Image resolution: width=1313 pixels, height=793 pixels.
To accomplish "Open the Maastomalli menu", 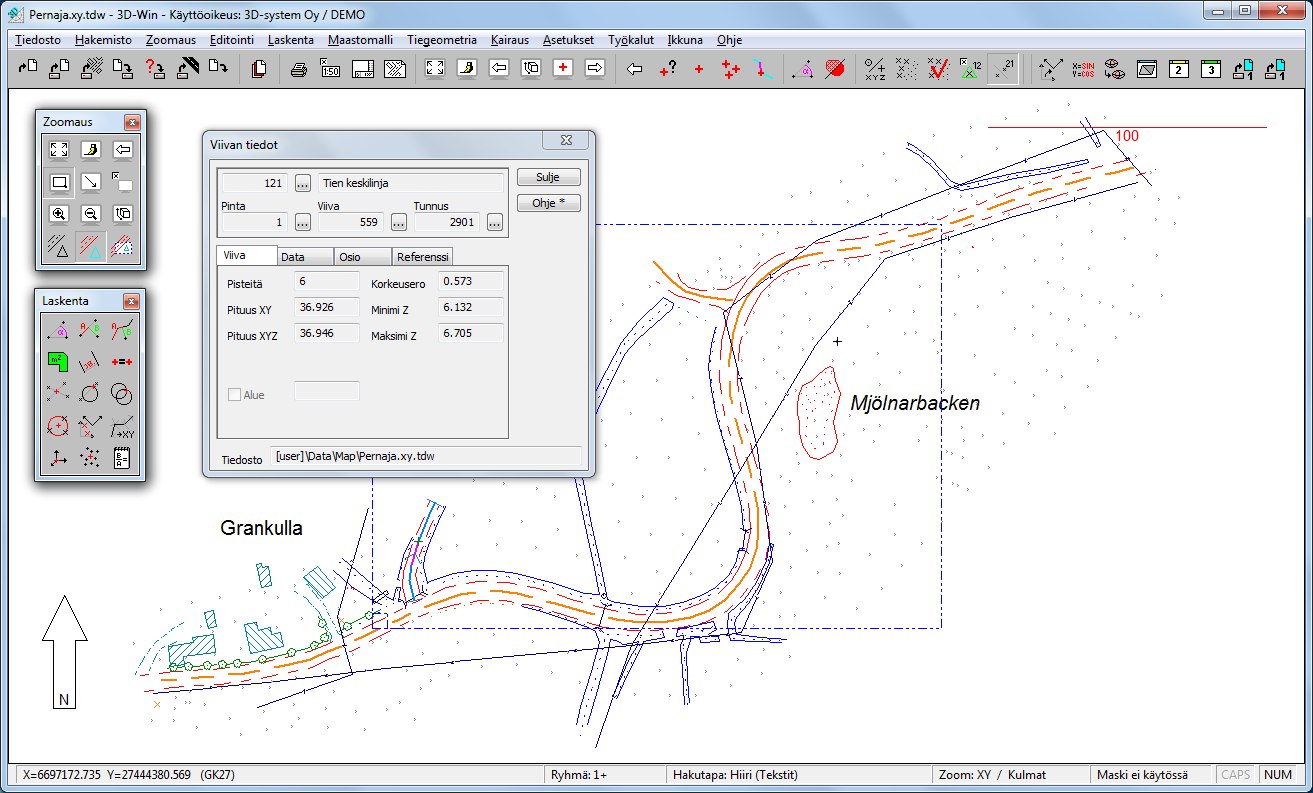I will (x=360, y=41).
